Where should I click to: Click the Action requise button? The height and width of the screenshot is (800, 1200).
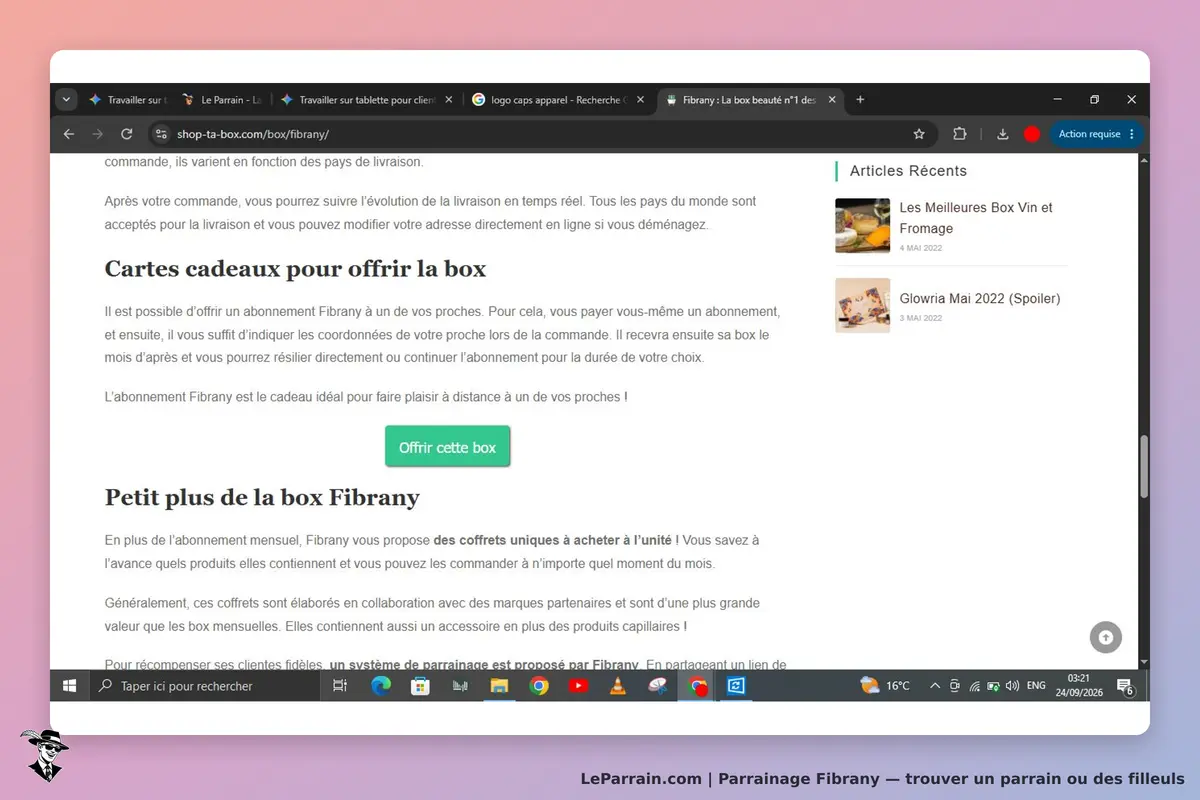pyautogui.click(x=1097, y=134)
